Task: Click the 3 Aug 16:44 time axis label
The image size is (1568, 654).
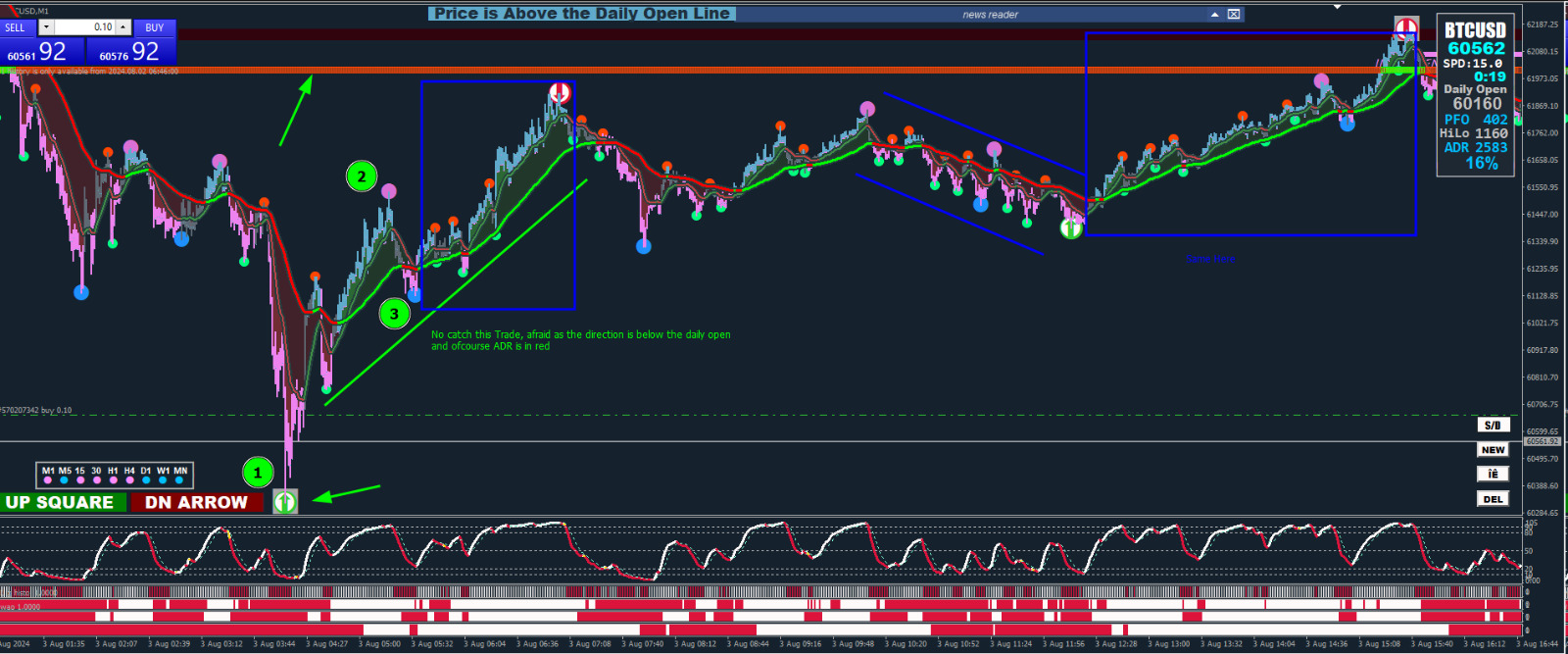Action: coord(1537,644)
